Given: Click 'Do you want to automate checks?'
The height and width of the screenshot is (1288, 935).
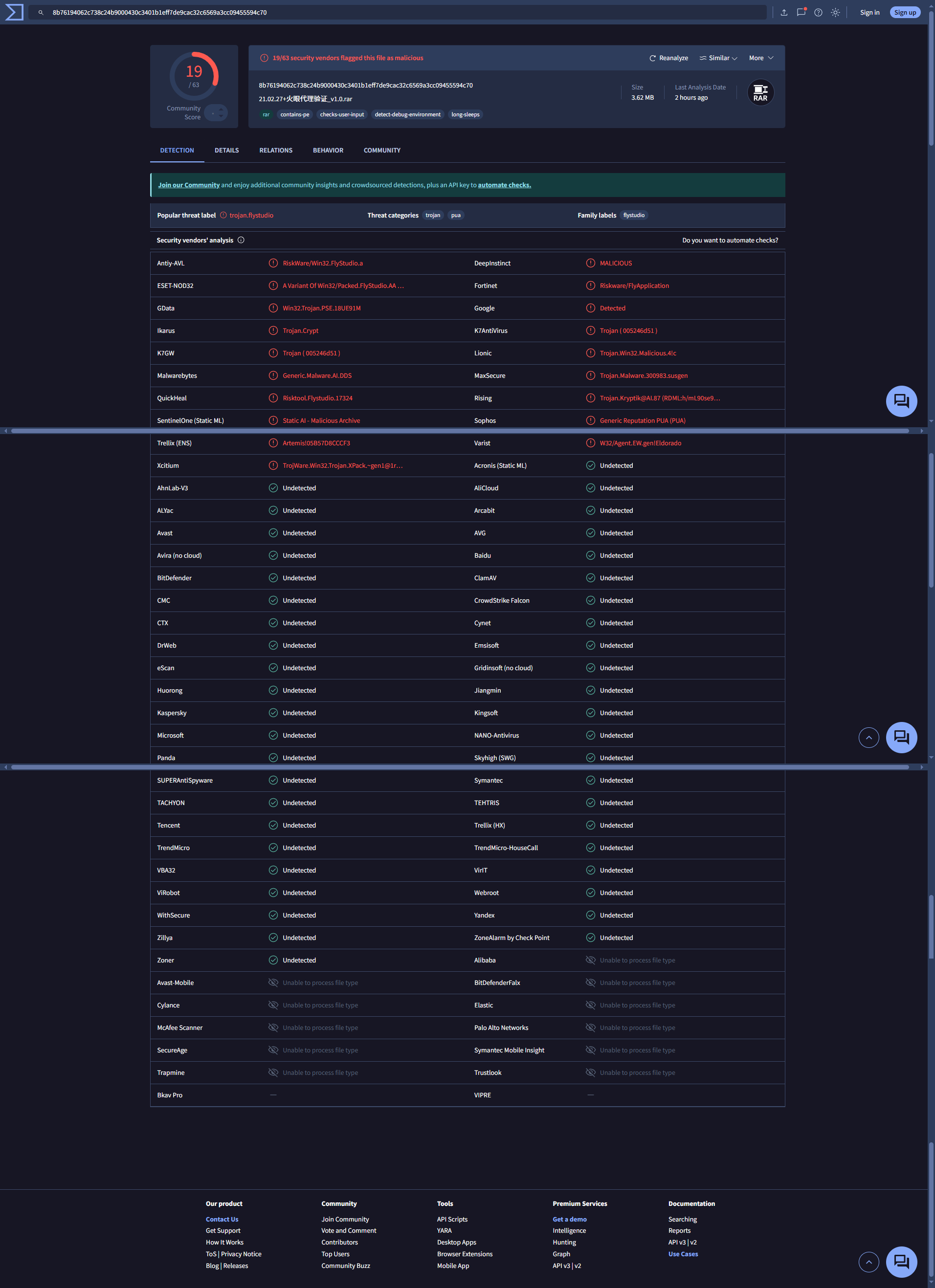Looking at the screenshot, I should click(x=730, y=240).
